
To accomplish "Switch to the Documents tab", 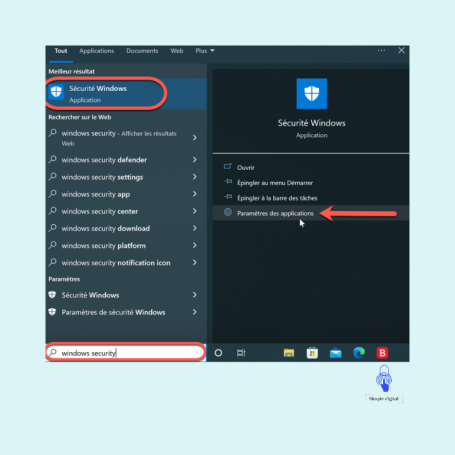I will point(142,51).
